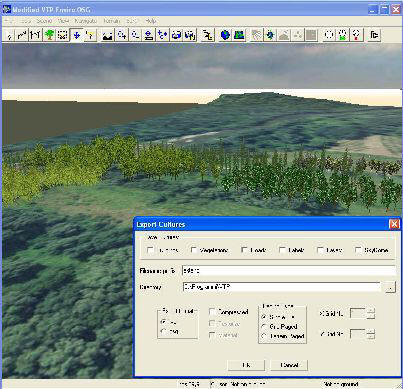Select the blue cross move tool

tap(77, 35)
